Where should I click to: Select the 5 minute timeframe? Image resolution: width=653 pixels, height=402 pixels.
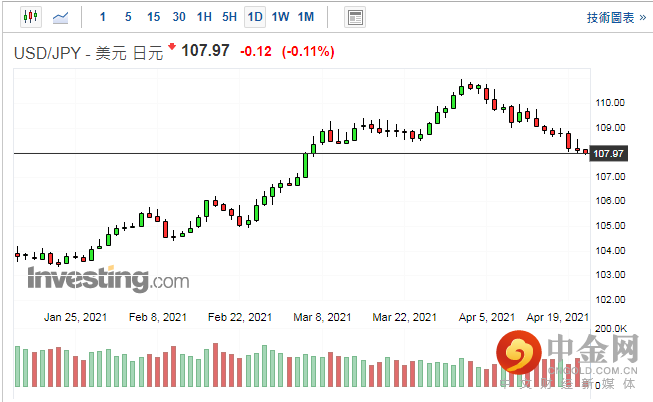pyautogui.click(x=128, y=17)
